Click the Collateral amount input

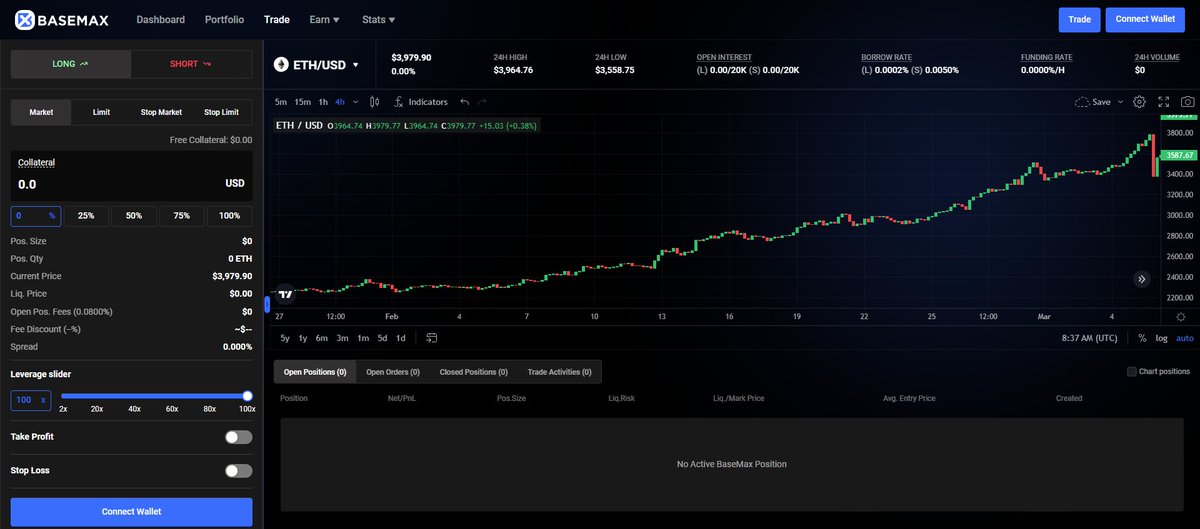131,184
